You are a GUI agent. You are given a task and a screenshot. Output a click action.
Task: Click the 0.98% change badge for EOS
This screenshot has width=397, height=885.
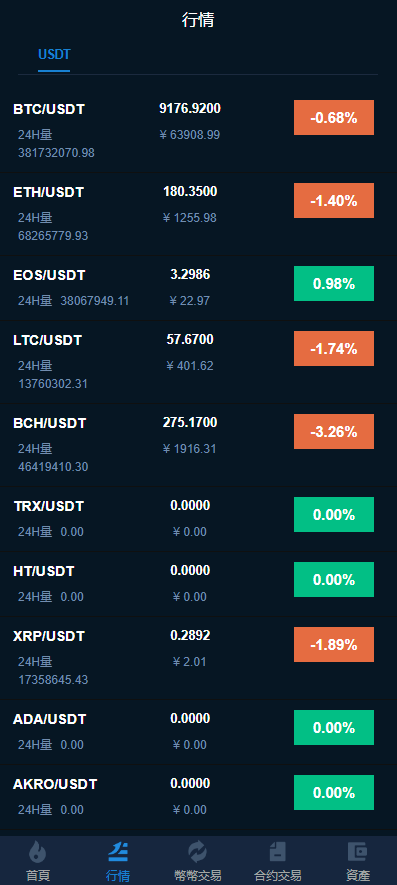[x=334, y=283]
